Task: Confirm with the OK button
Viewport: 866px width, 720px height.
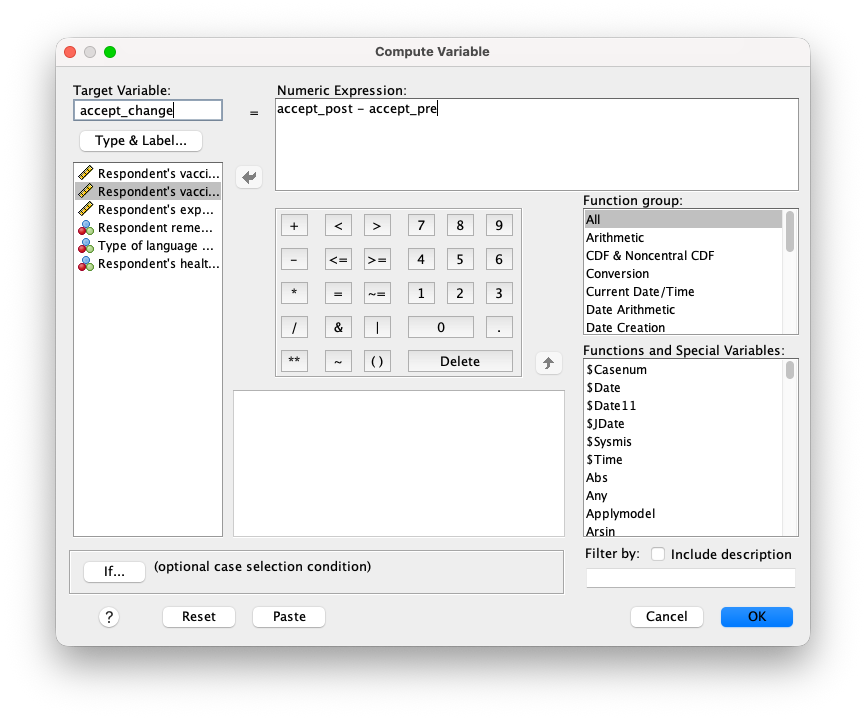Action: click(x=757, y=616)
